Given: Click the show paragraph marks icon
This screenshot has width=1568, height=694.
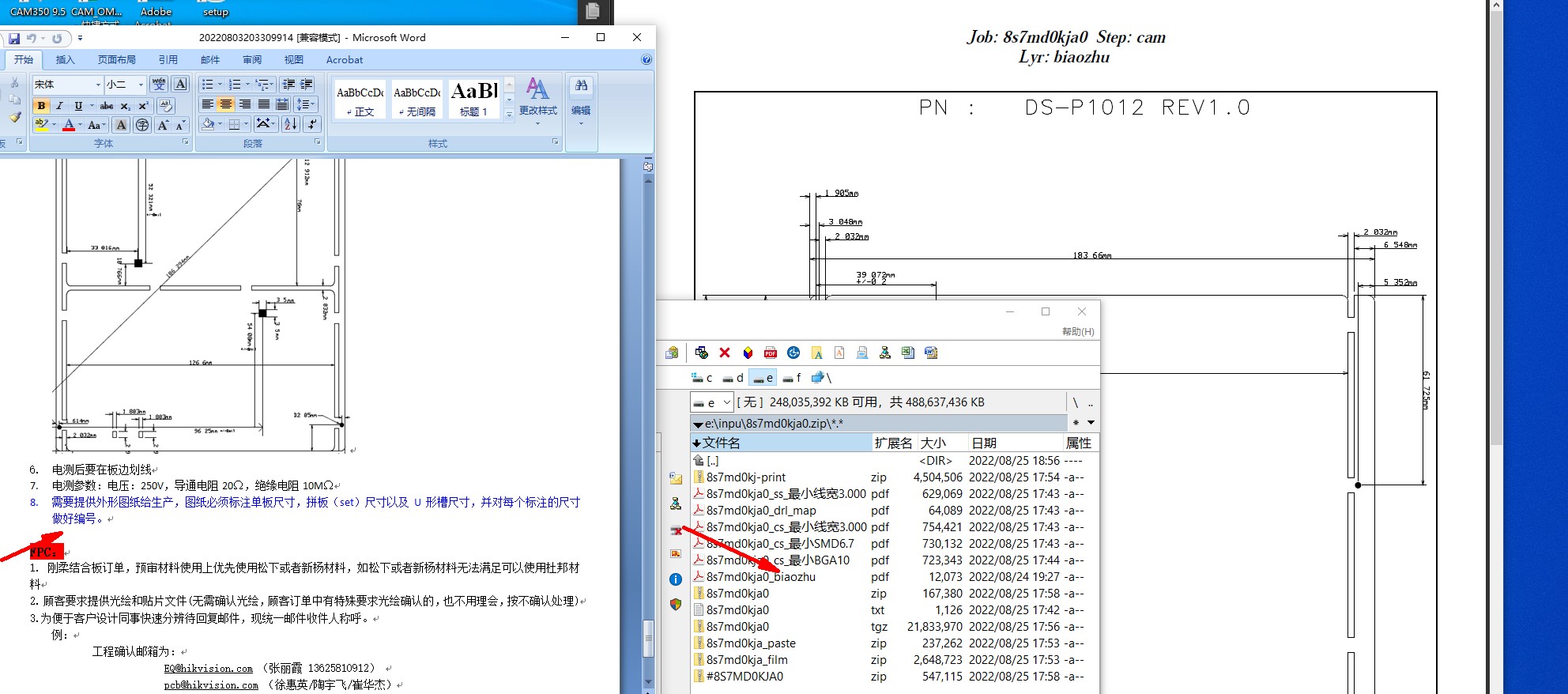Looking at the screenshot, I should 312,124.
